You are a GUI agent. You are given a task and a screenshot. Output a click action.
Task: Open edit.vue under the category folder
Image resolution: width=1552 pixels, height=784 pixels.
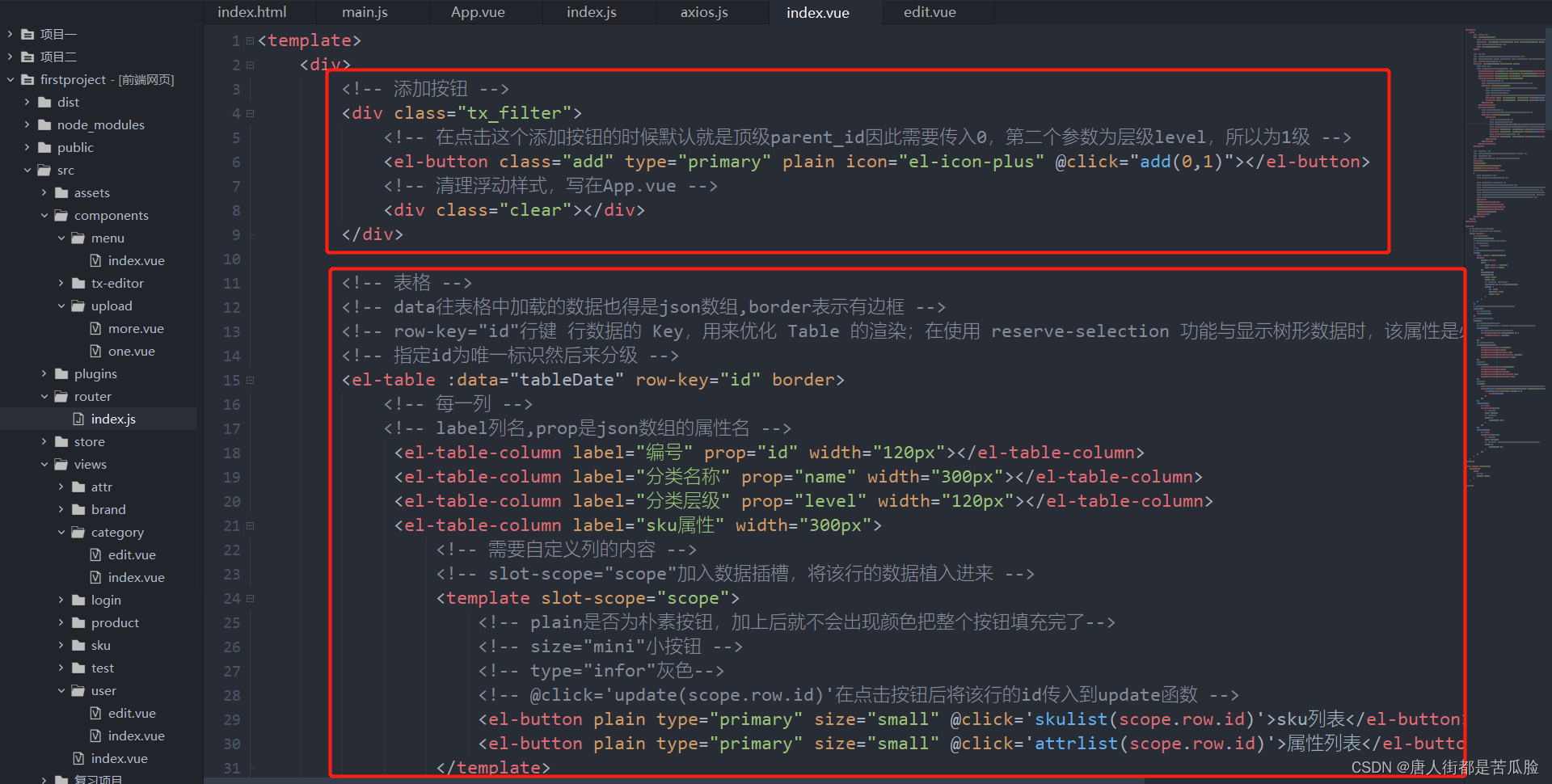[132, 554]
